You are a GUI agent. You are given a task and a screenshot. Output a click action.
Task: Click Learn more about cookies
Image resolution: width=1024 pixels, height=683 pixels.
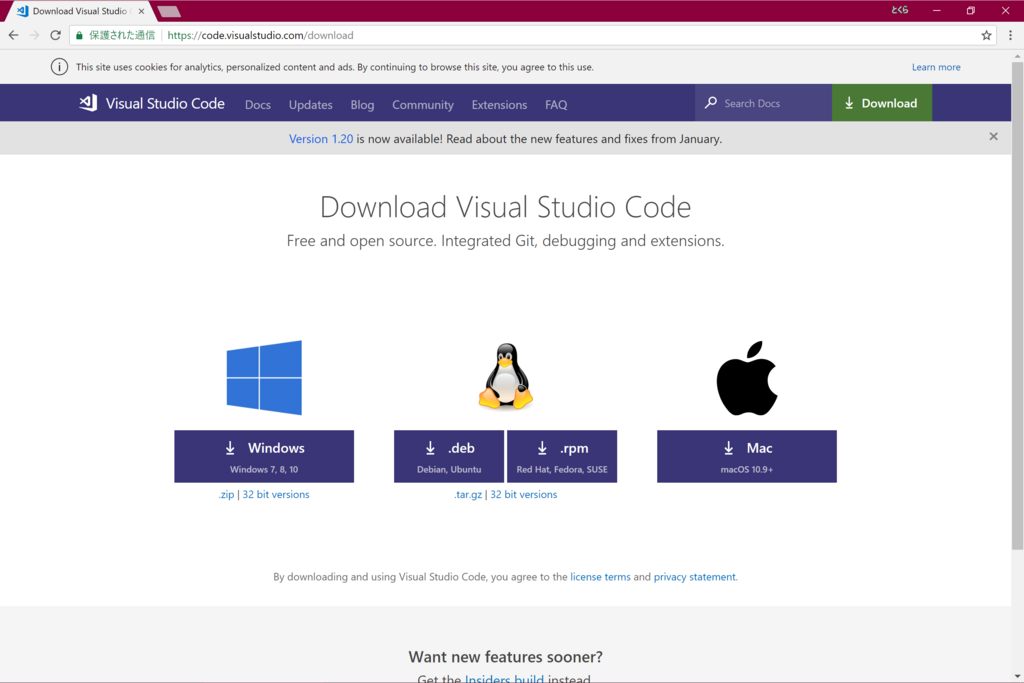tap(936, 67)
